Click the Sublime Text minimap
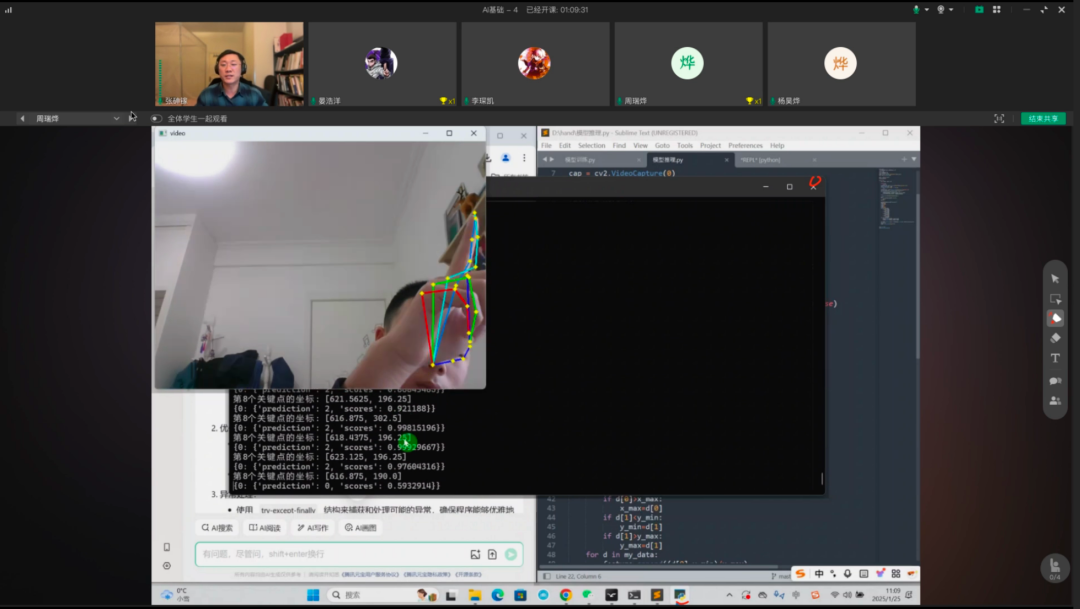 click(896, 198)
